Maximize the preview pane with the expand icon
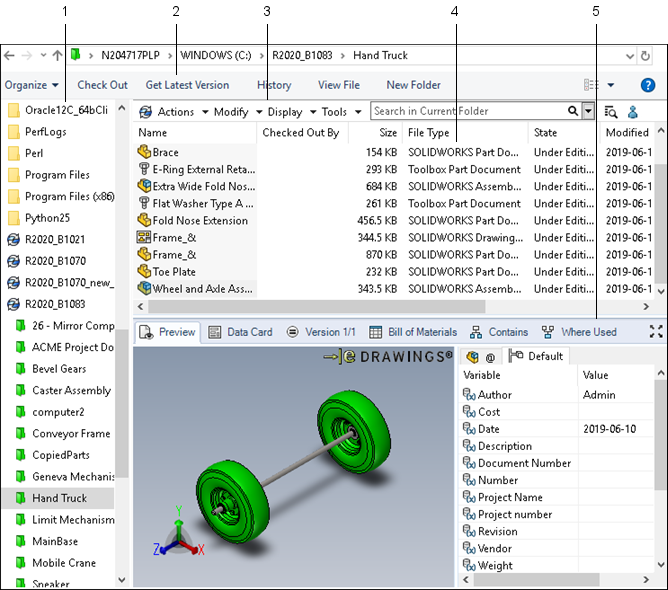 (656, 331)
